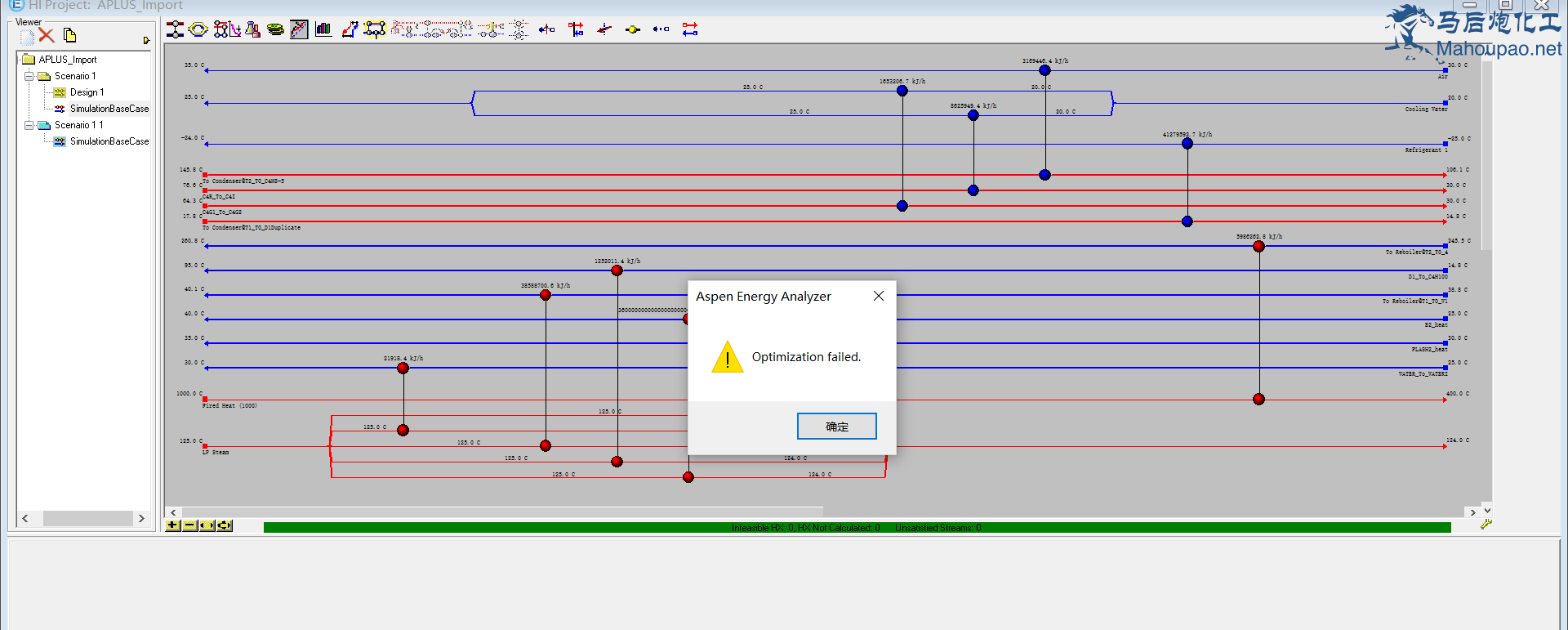Click the copy pages icon in Viewer
The height and width of the screenshot is (630, 1568).
(x=69, y=35)
